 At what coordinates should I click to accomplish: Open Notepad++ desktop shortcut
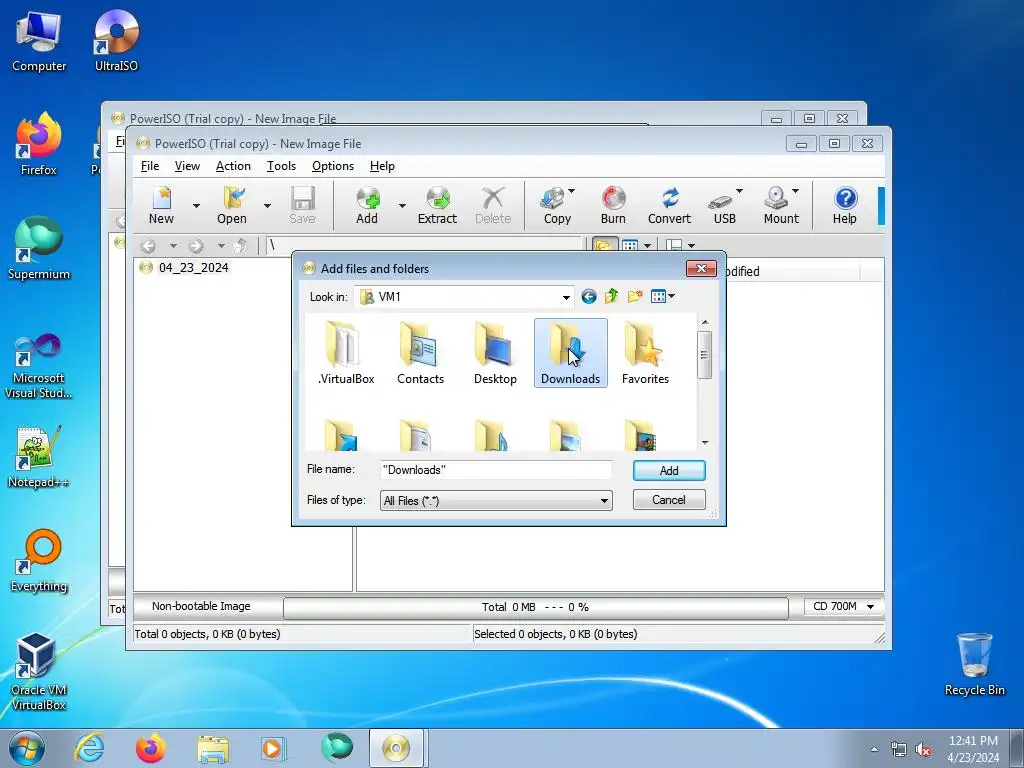tap(39, 456)
